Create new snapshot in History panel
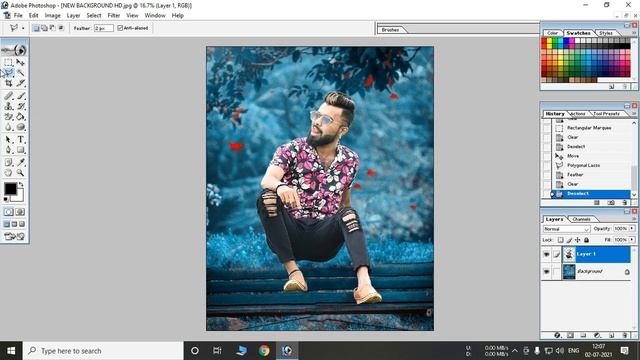This screenshot has width=640, height=360. point(611,202)
